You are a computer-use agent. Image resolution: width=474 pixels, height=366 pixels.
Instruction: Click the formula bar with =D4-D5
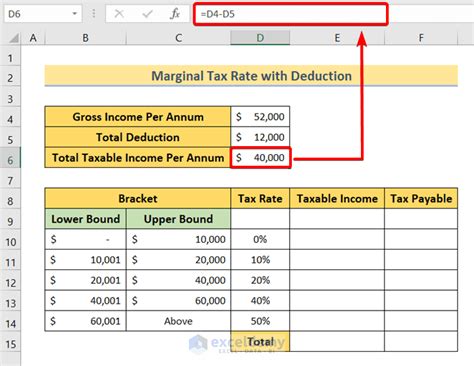[291, 14]
